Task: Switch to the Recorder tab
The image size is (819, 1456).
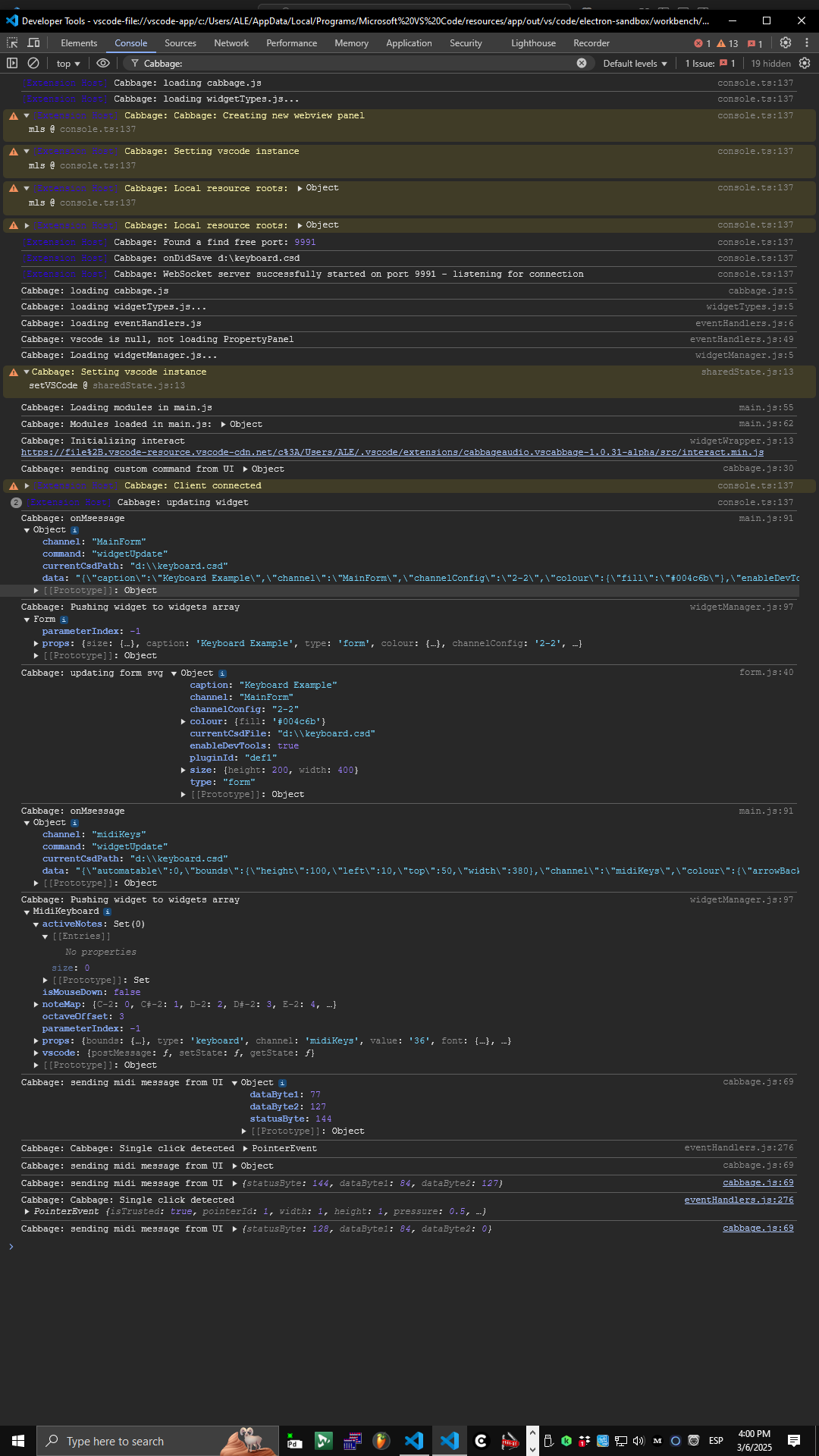Action: [591, 43]
